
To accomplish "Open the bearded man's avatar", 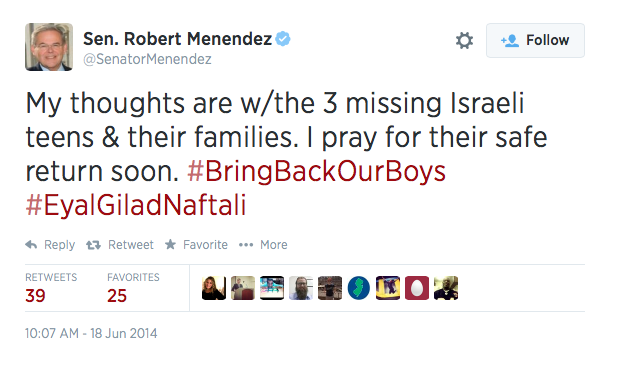I will pyautogui.click(x=301, y=288).
